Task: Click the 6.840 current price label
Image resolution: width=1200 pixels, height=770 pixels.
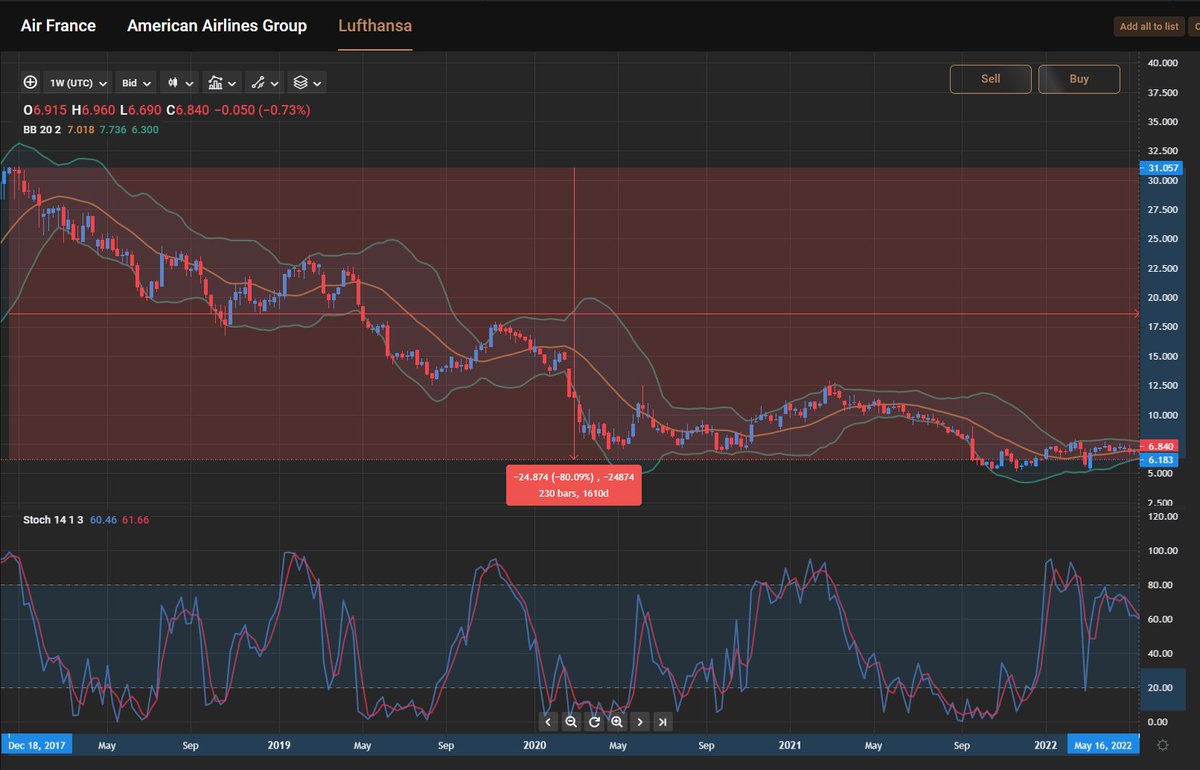Action: pyautogui.click(x=1159, y=446)
